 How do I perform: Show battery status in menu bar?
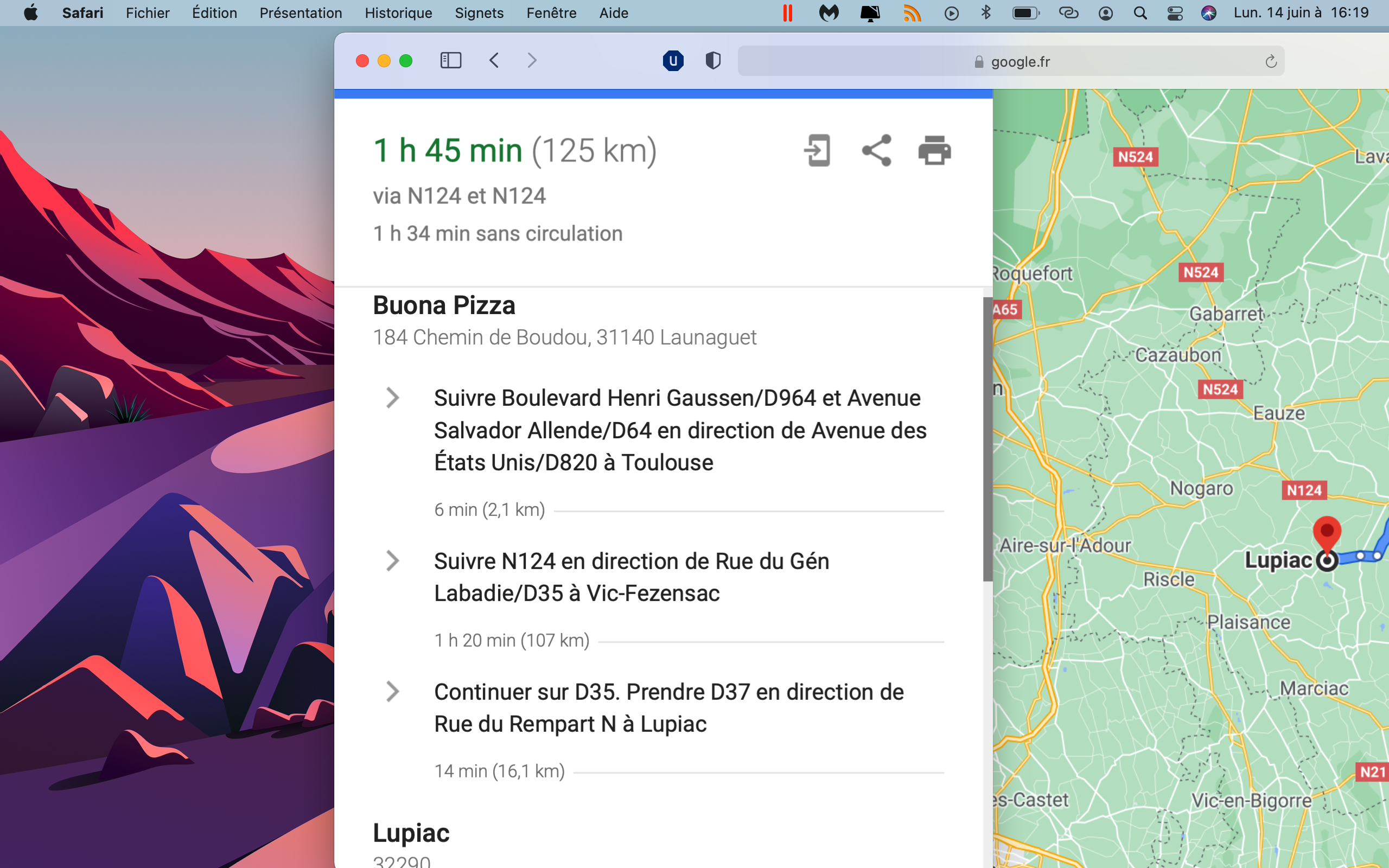pyautogui.click(x=1025, y=12)
